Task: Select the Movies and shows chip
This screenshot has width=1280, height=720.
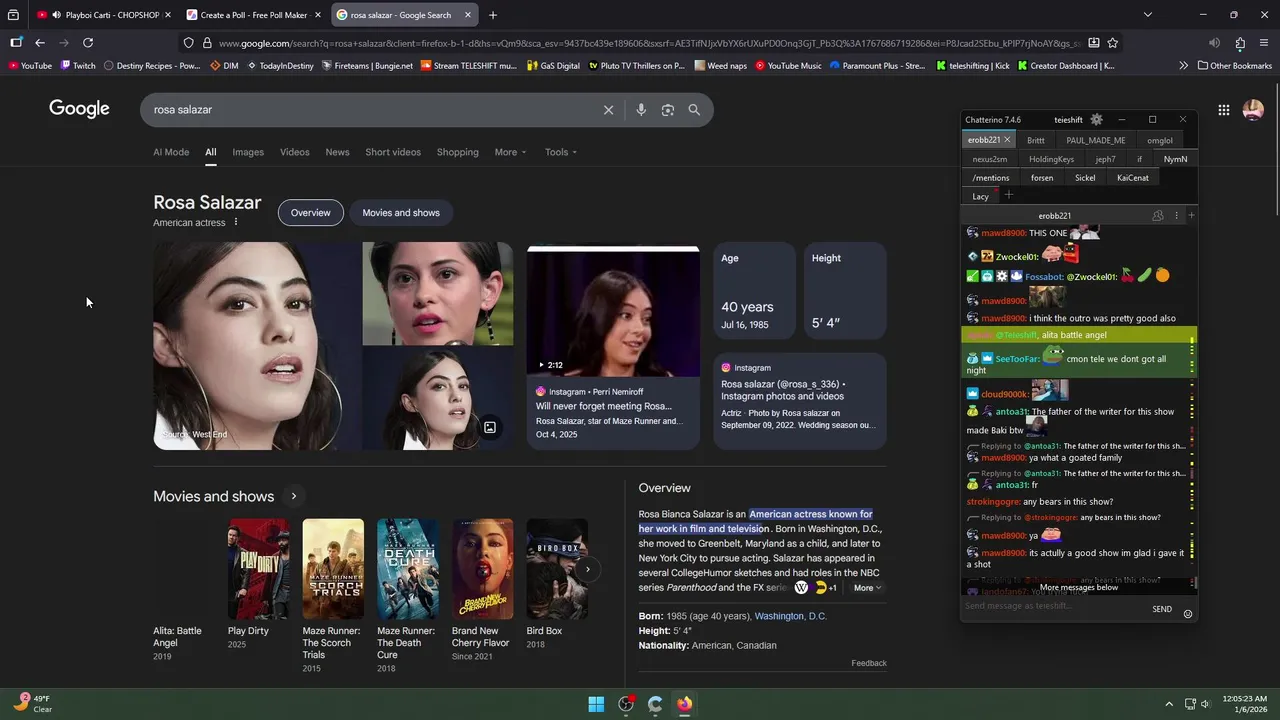Action: pyautogui.click(x=401, y=213)
